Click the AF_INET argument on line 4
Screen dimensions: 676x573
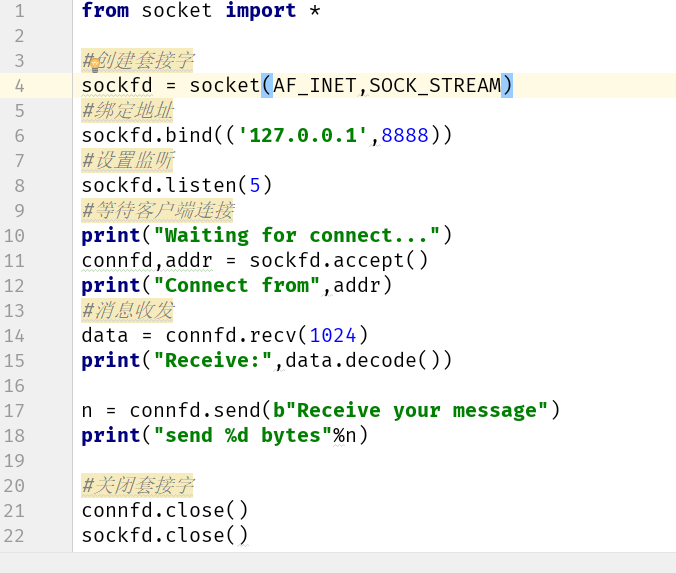315,85
